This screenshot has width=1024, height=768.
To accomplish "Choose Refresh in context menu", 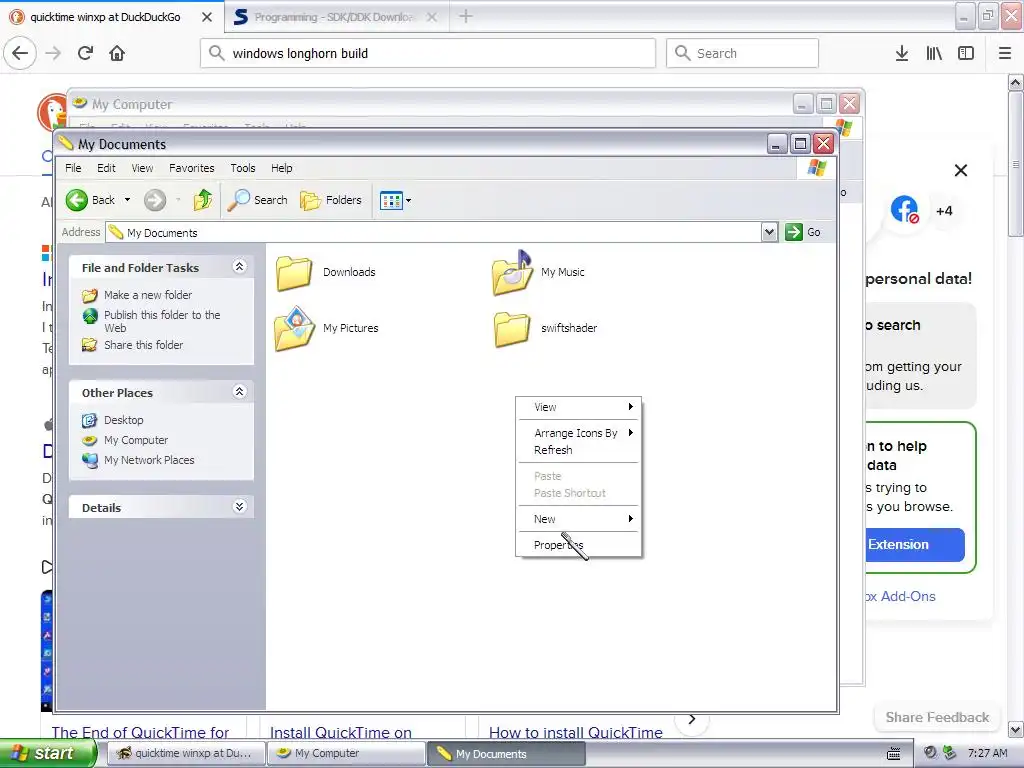I will (578, 450).
